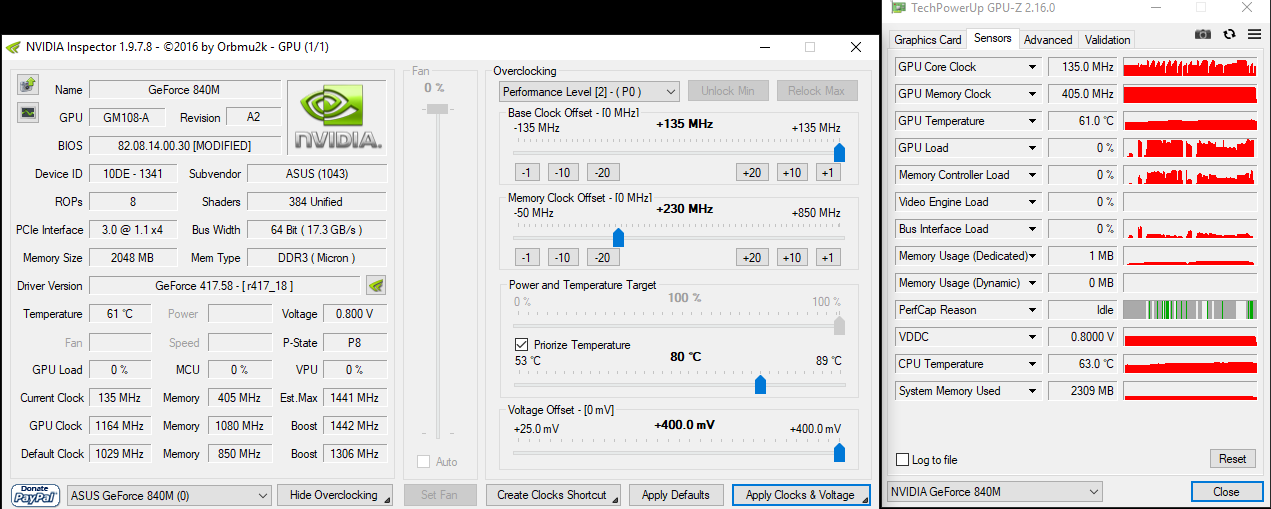The width and height of the screenshot is (1271, 509).
Task: Click the GPU Temperature 61.0 °C value
Action: [1083, 121]
